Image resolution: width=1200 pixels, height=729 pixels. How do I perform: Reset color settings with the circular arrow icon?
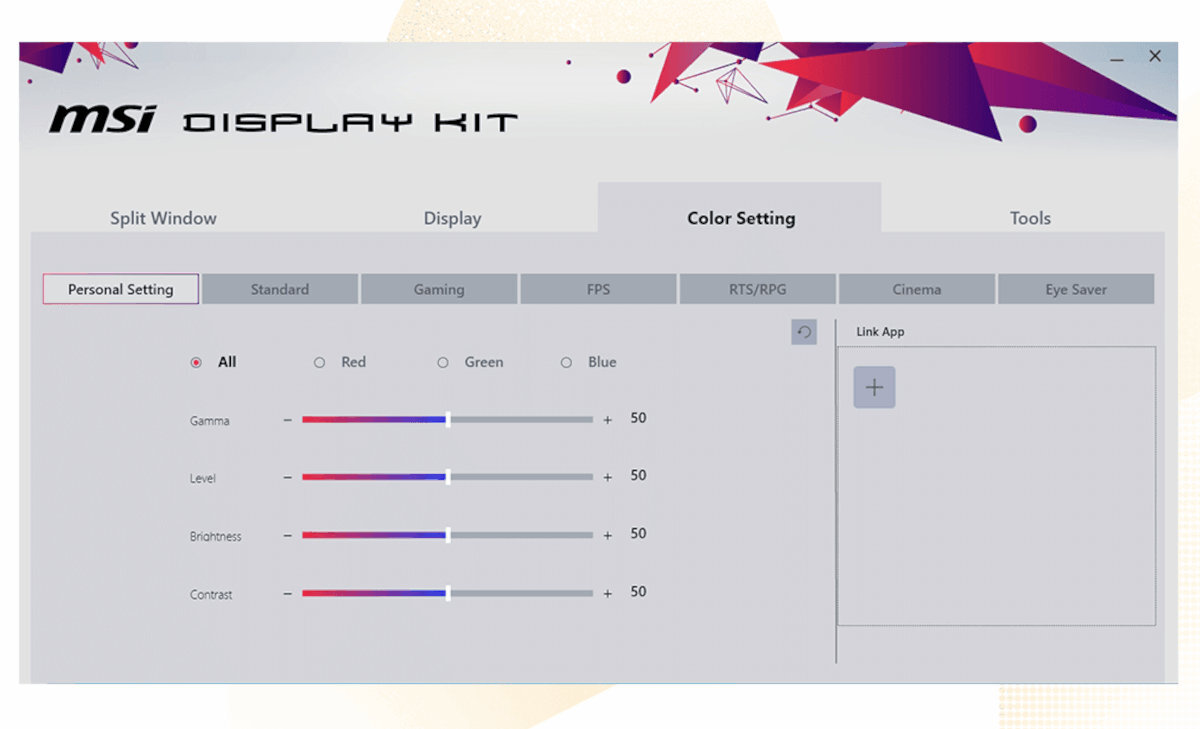(804, 333)
